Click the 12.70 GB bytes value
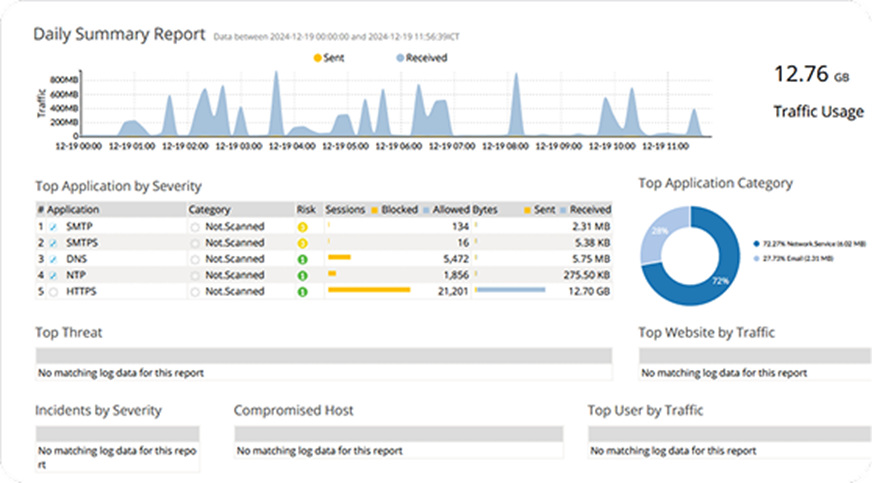The image size is (872, 483). click(x=589, y=292)
